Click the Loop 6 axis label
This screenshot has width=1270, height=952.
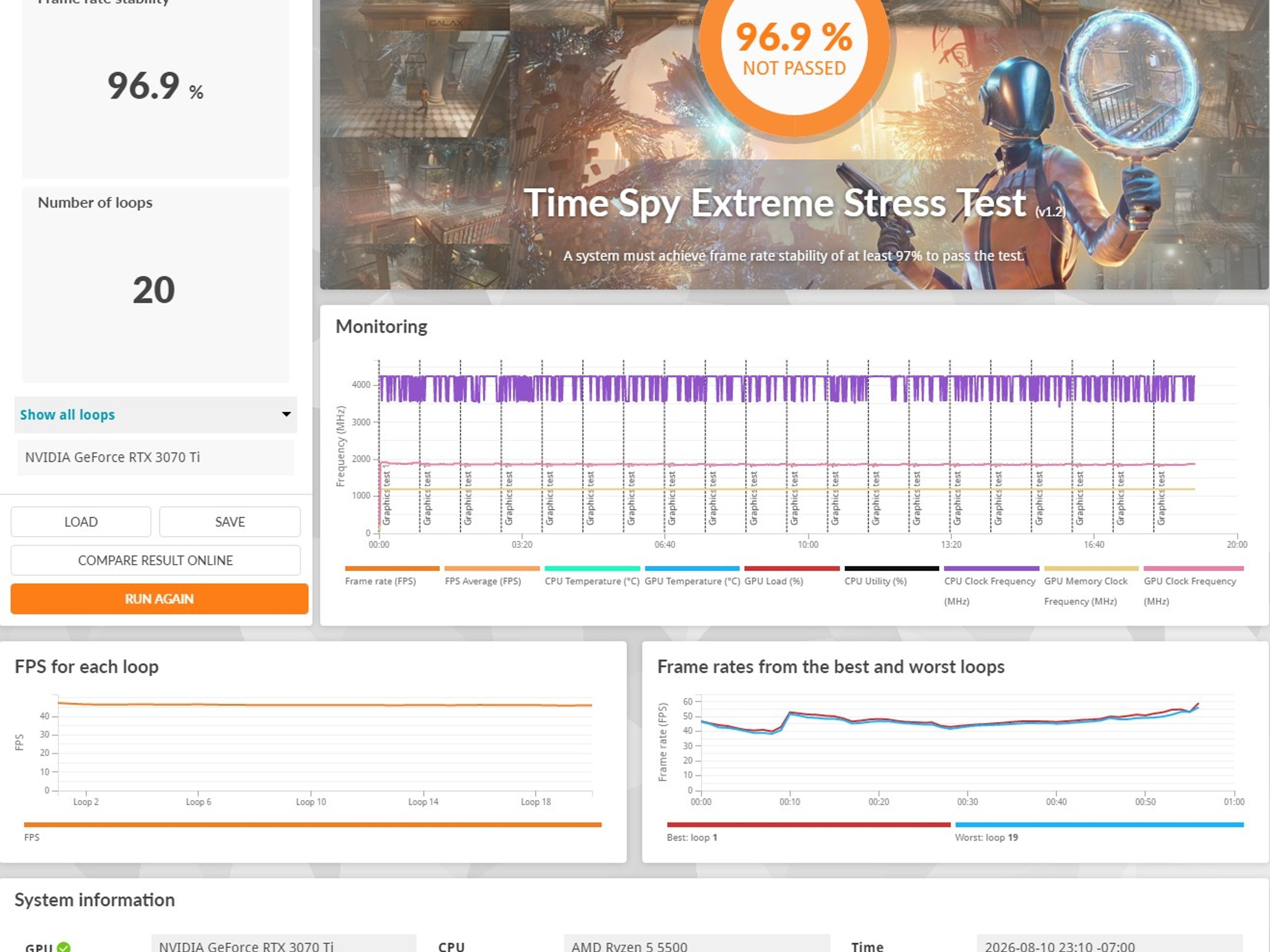click(198, 802)
